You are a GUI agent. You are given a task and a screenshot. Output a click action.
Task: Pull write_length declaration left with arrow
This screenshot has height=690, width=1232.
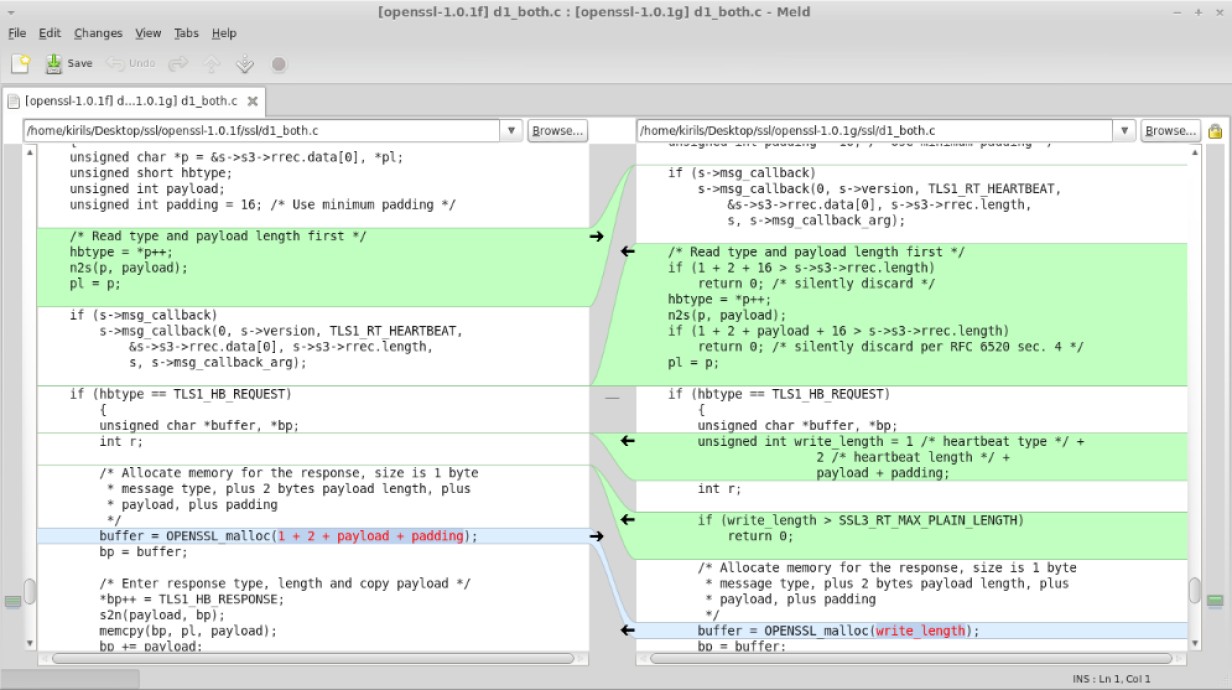pyautogui.click(x=628, y=441)
